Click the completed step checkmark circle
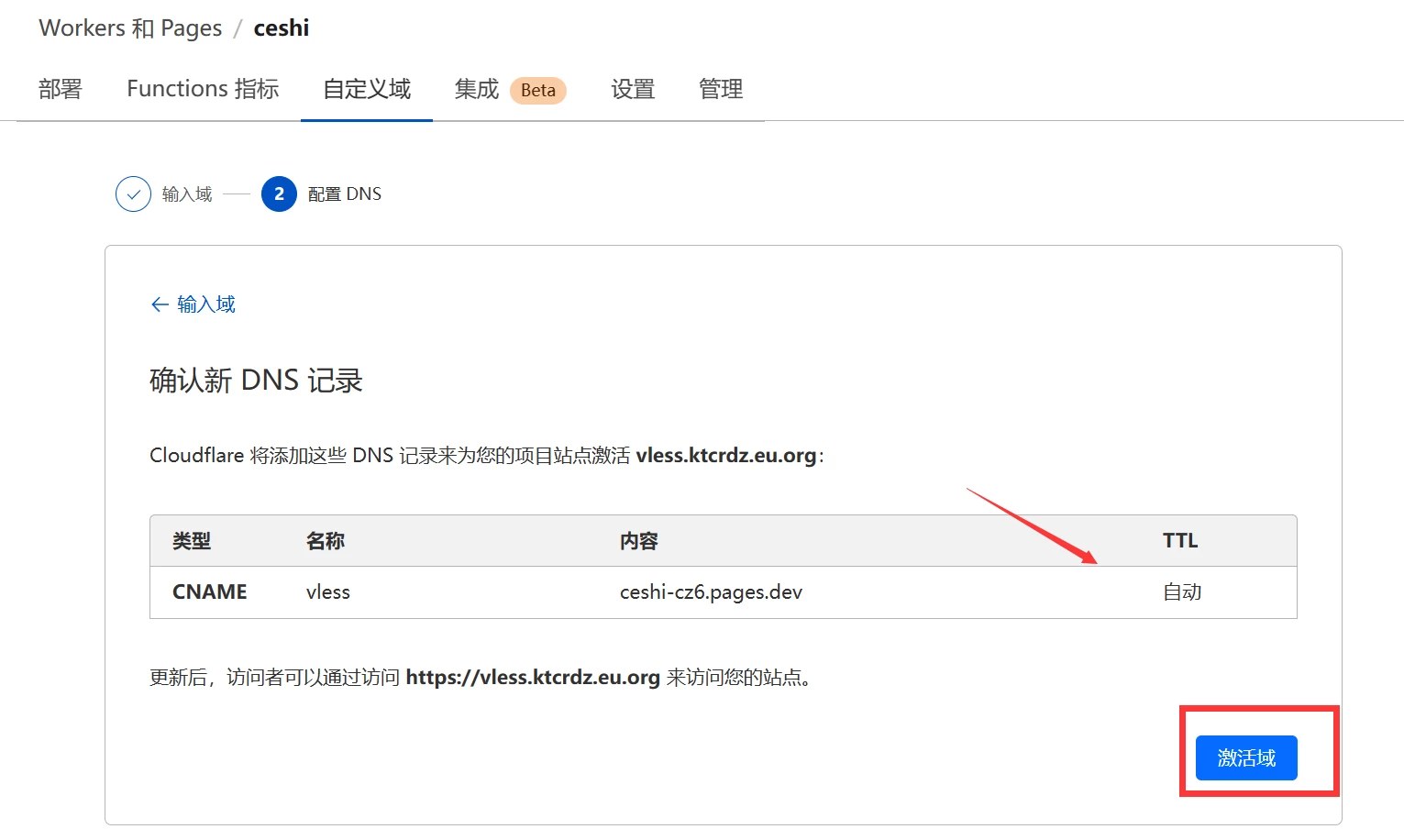This screenshot has width=1404, height=840. pos(133,194)
